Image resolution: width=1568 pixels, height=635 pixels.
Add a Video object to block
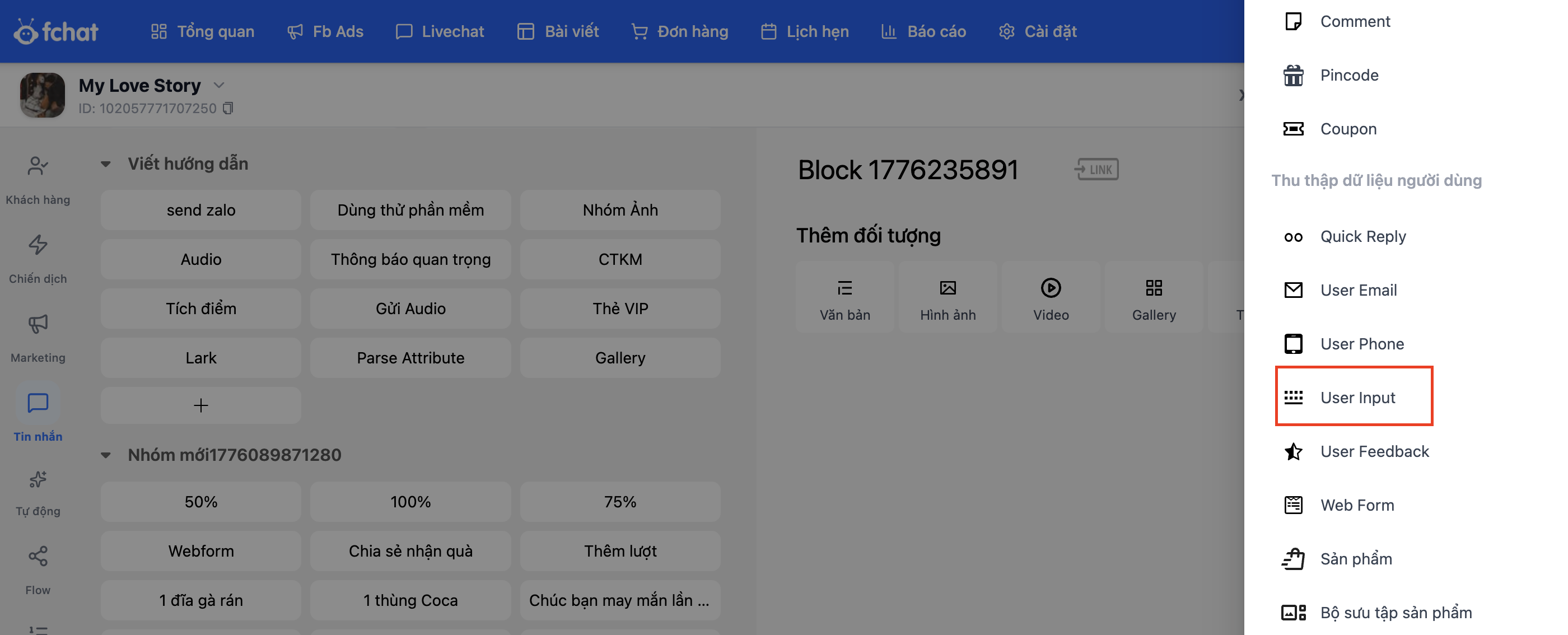coord(1051,298)
